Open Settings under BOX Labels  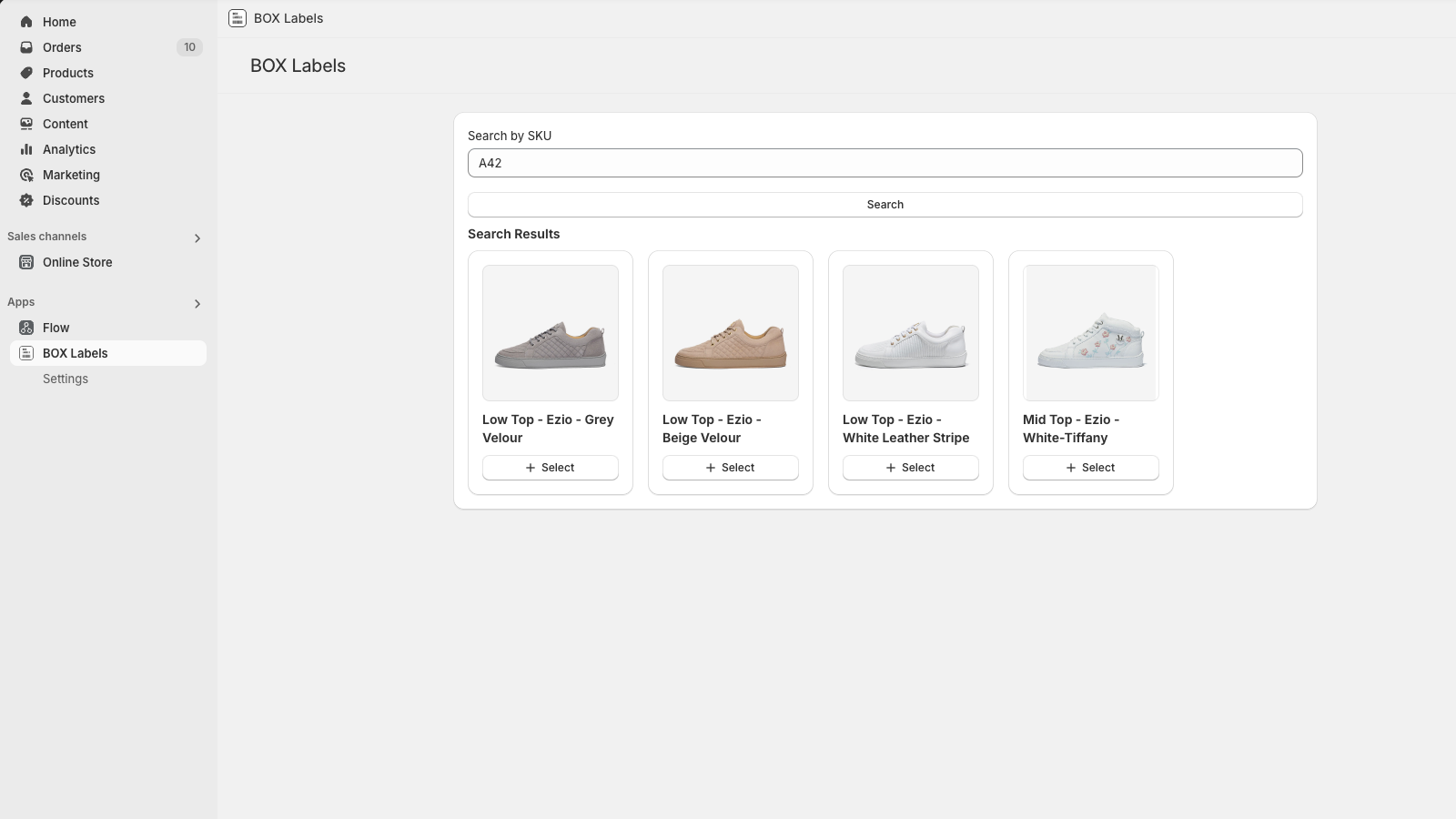point(65,378)
